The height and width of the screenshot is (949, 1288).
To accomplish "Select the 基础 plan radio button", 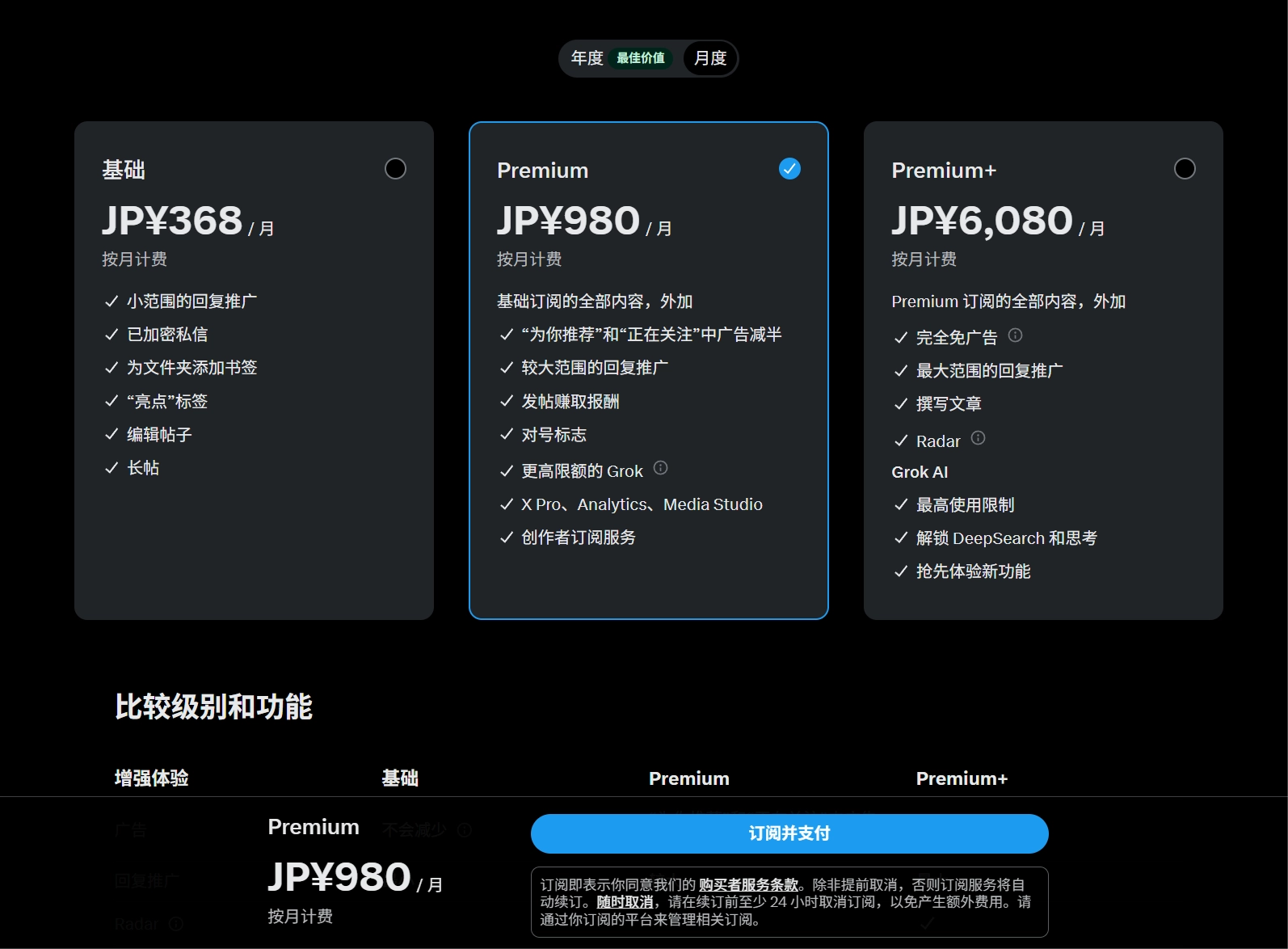I will [395, 168].
